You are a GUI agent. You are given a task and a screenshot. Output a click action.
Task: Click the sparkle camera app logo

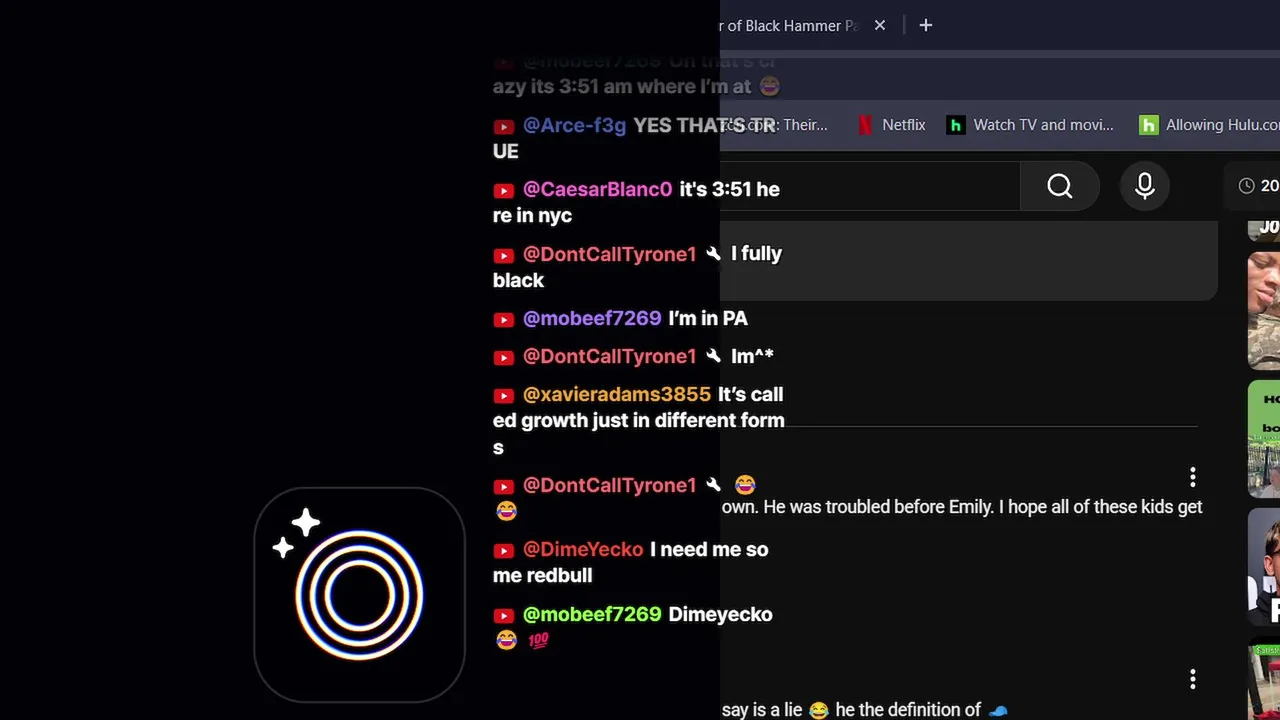coord(360,595)
